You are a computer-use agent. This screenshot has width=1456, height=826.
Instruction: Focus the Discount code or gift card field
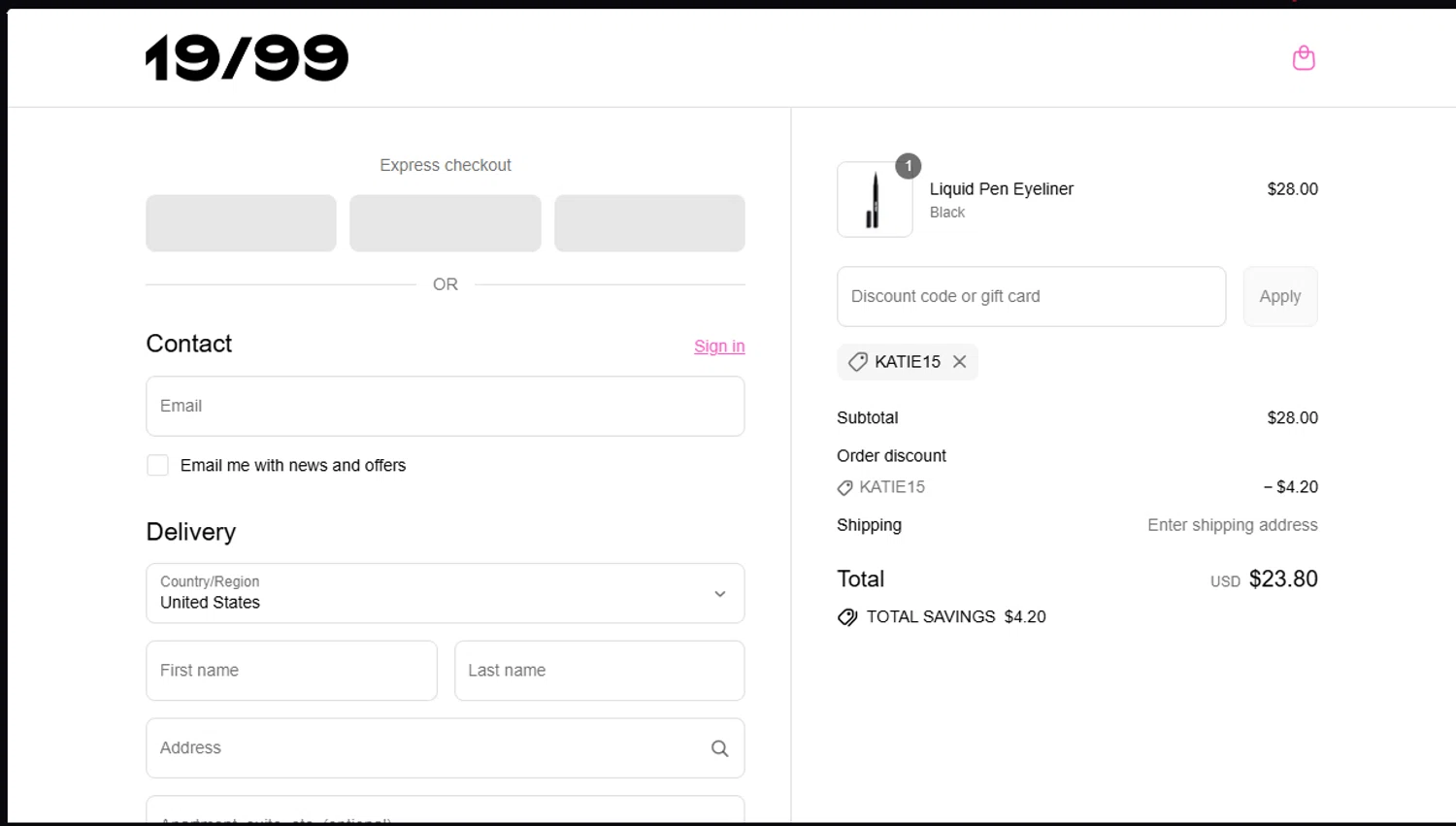pos(1031,297)
